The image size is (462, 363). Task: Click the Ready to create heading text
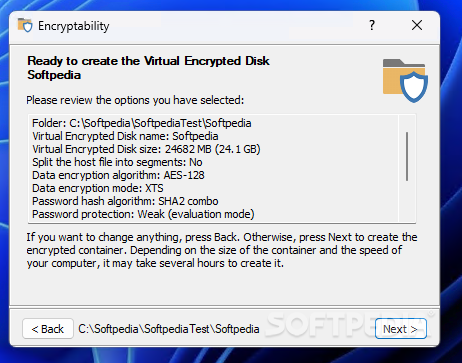point(148,68)
